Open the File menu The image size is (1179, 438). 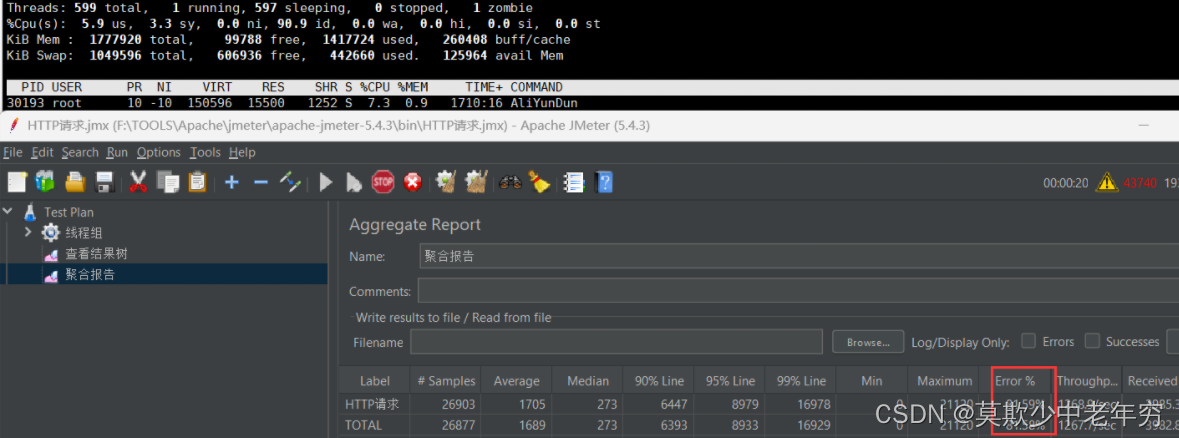click(x=13, y=153)
